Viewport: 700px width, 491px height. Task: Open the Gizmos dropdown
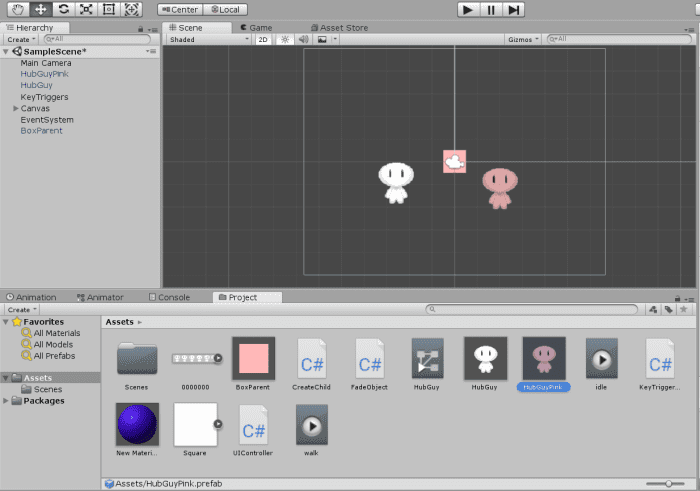pos(523,40)
